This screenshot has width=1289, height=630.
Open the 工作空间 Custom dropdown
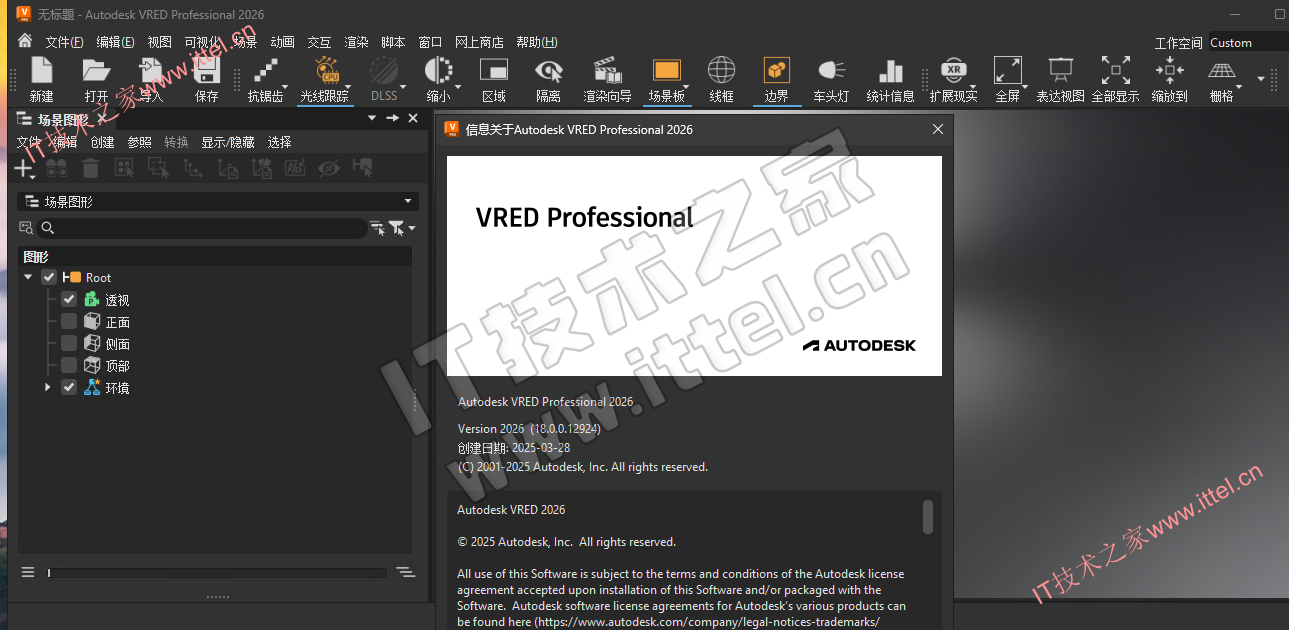(x=1247, y=42)
